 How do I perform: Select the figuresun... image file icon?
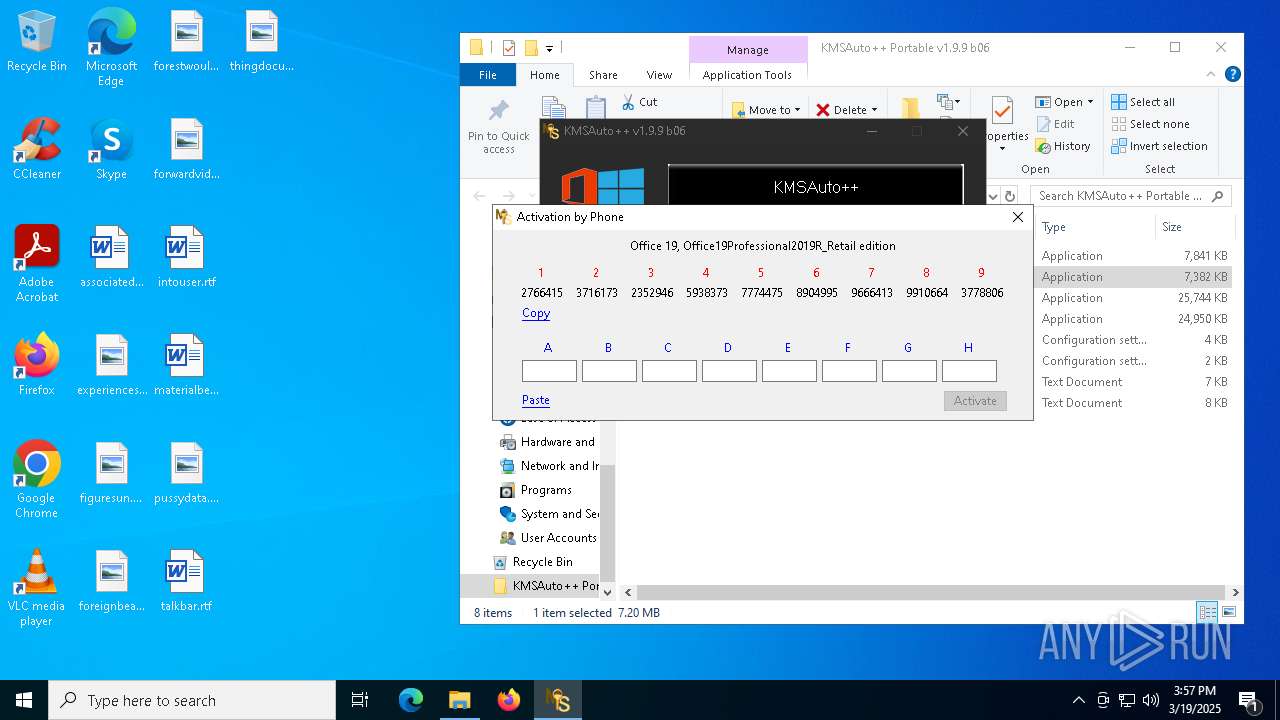tap(111, 473)
